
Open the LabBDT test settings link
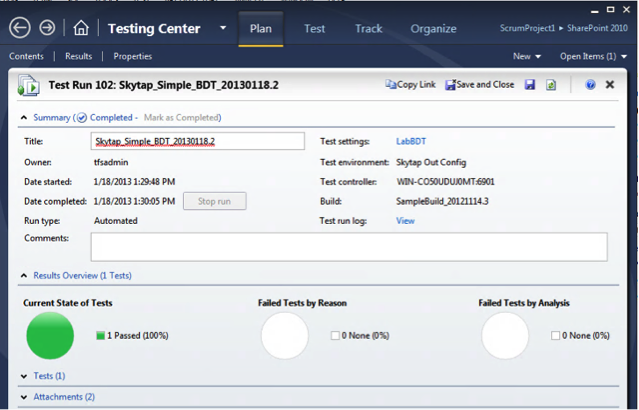tap(411, 141)
